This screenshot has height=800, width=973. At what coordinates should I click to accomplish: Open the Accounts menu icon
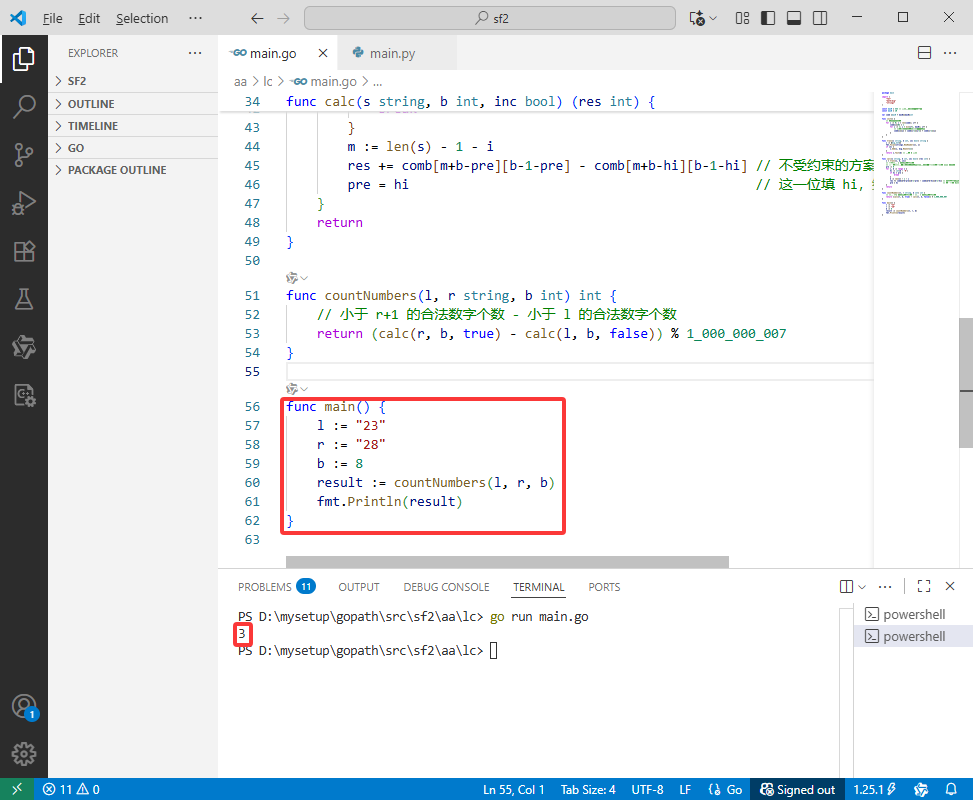[x=24, y=707]
